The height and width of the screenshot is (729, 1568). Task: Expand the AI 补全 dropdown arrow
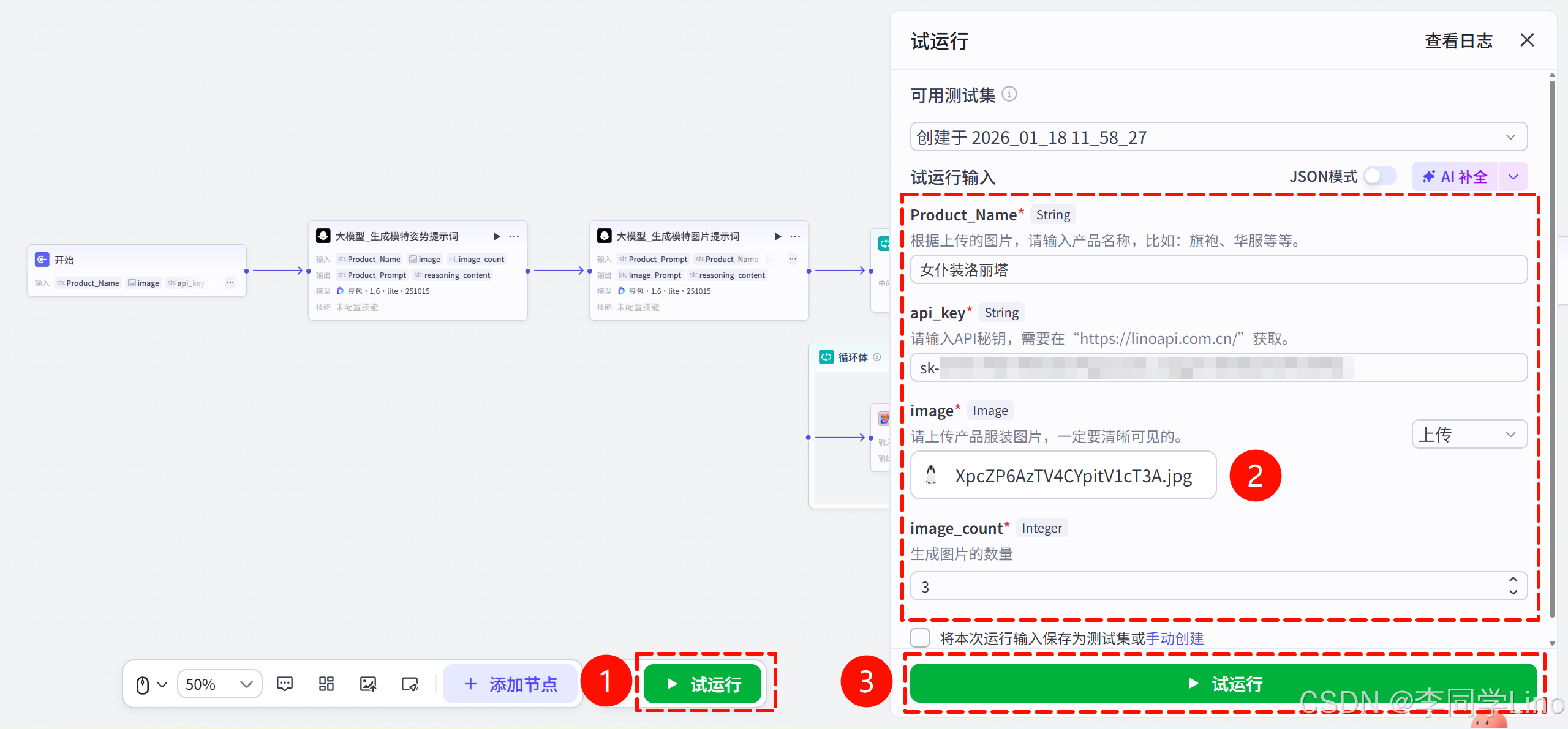[x=1513, y=177]
